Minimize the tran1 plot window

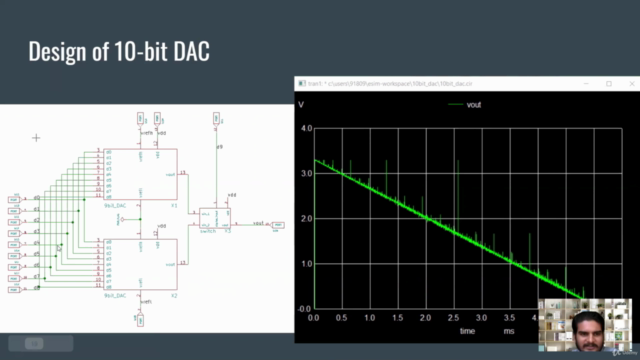coord(586,83)
